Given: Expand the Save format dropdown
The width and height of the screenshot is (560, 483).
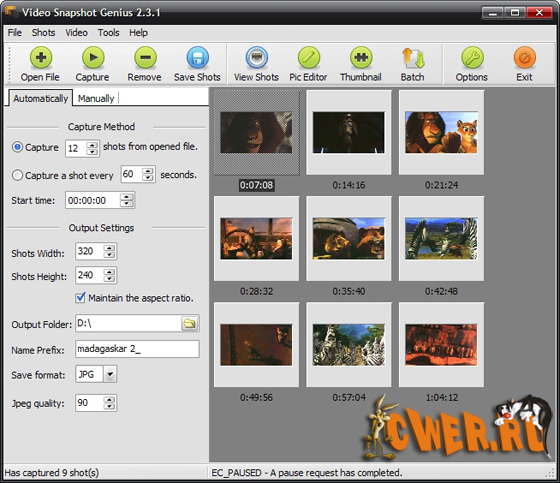Looking at the screenshot, I should pos(110,374).
